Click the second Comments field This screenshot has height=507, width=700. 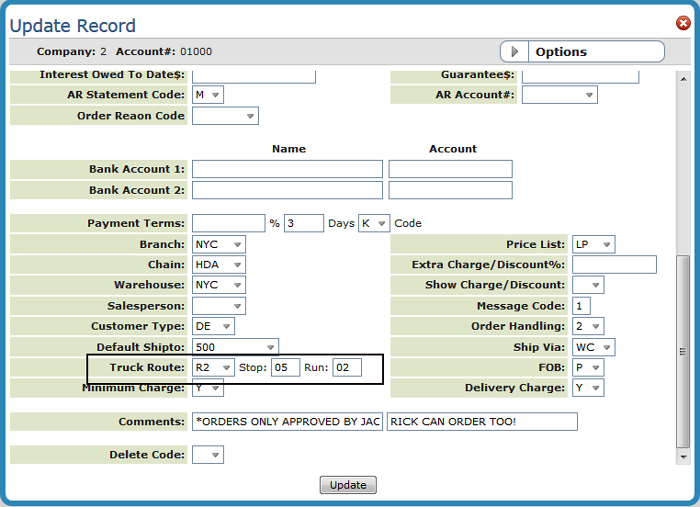coord(482,422)
